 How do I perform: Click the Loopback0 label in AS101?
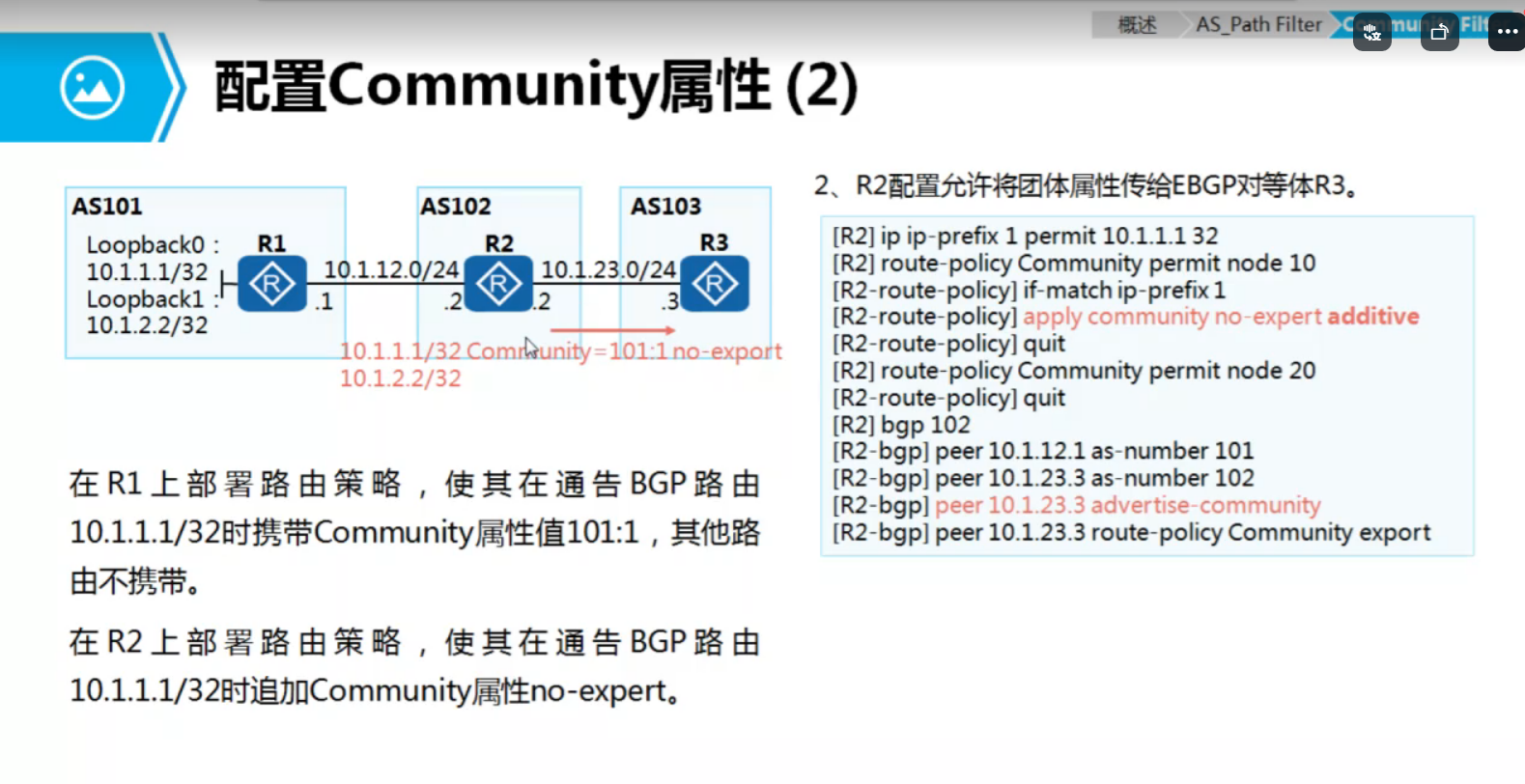coord(153,245)
